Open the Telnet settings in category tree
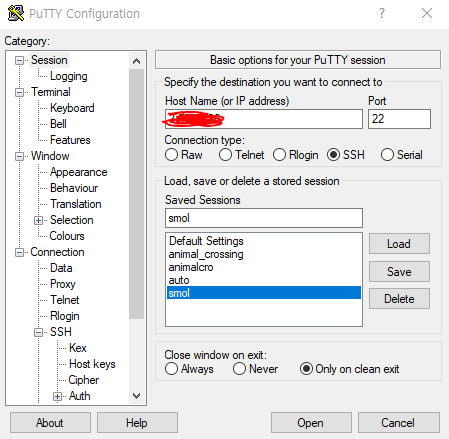 click(x=65, y=300)
